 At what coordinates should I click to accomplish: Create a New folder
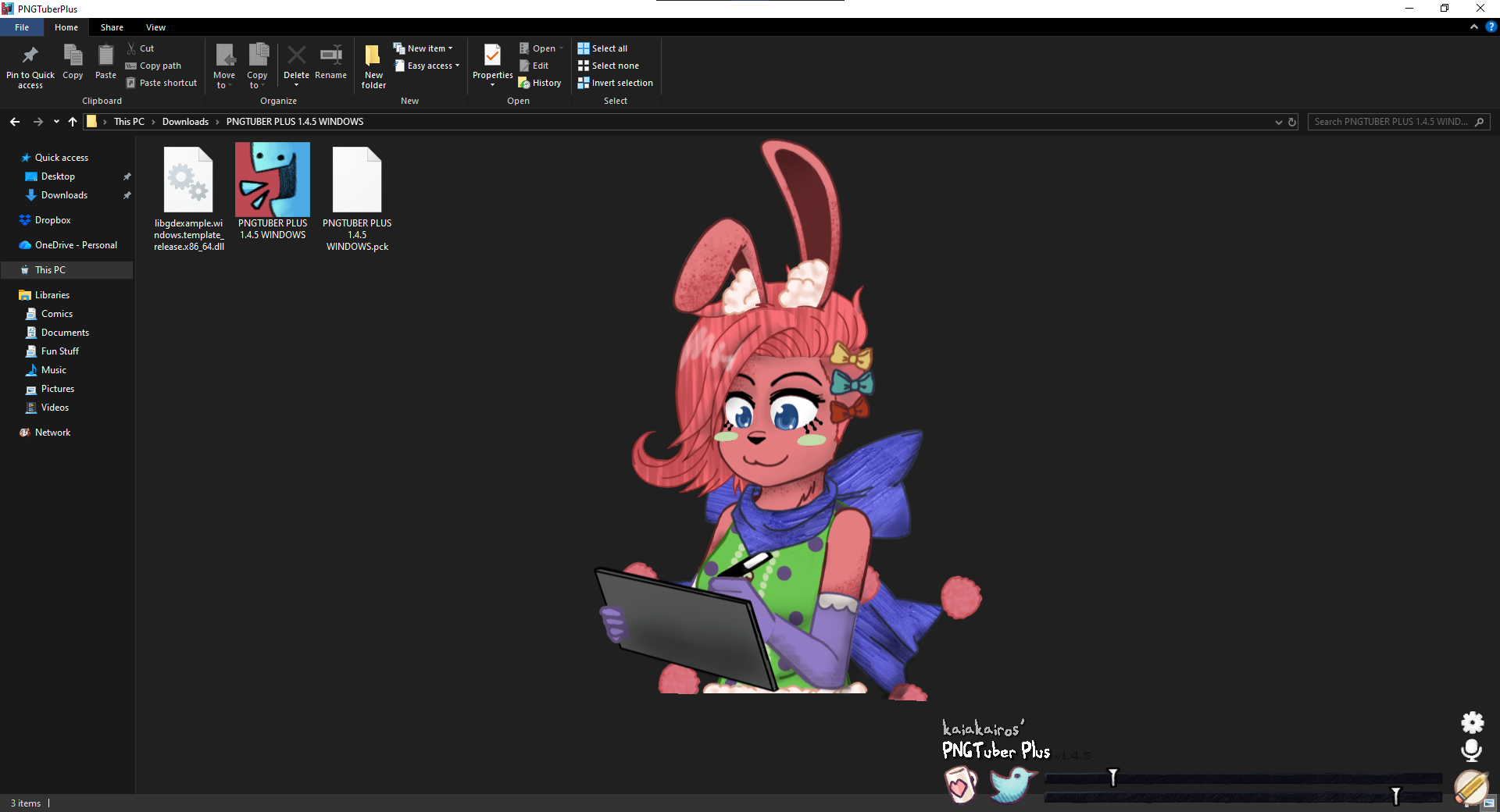tap(373, 66)
